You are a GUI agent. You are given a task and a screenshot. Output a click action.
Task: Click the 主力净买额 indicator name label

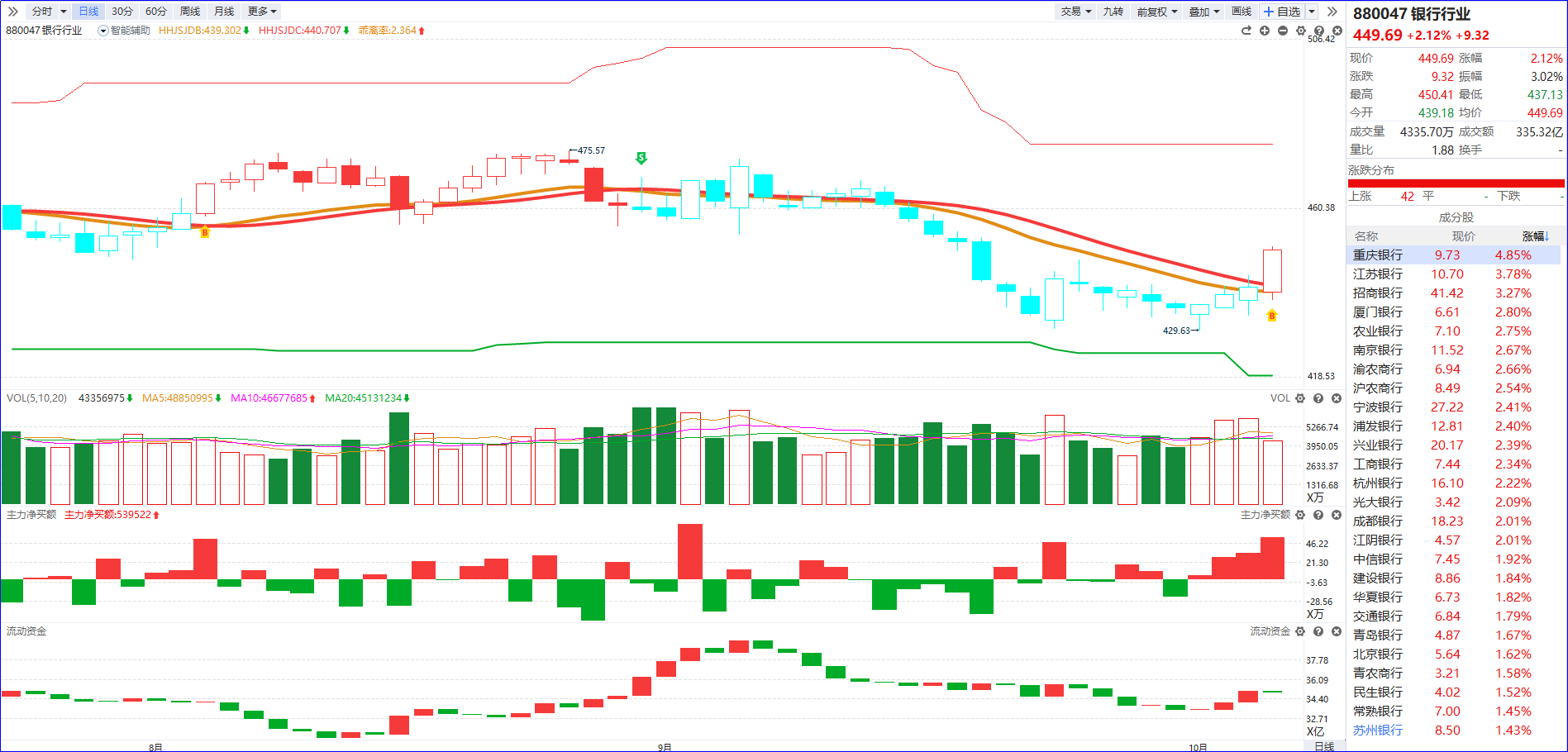31,515
